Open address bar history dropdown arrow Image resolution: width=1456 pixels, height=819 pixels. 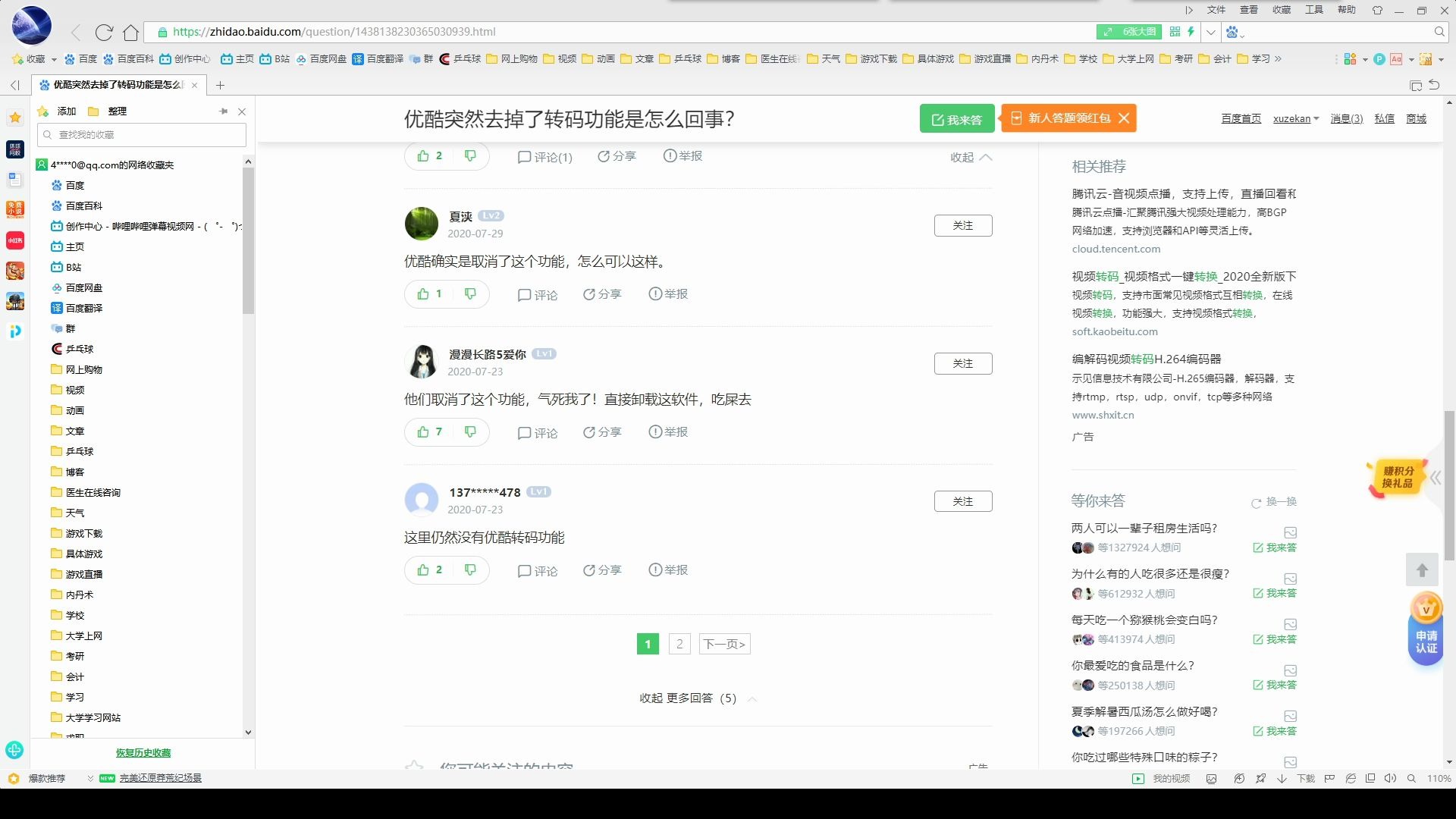tap(1211, 32)
